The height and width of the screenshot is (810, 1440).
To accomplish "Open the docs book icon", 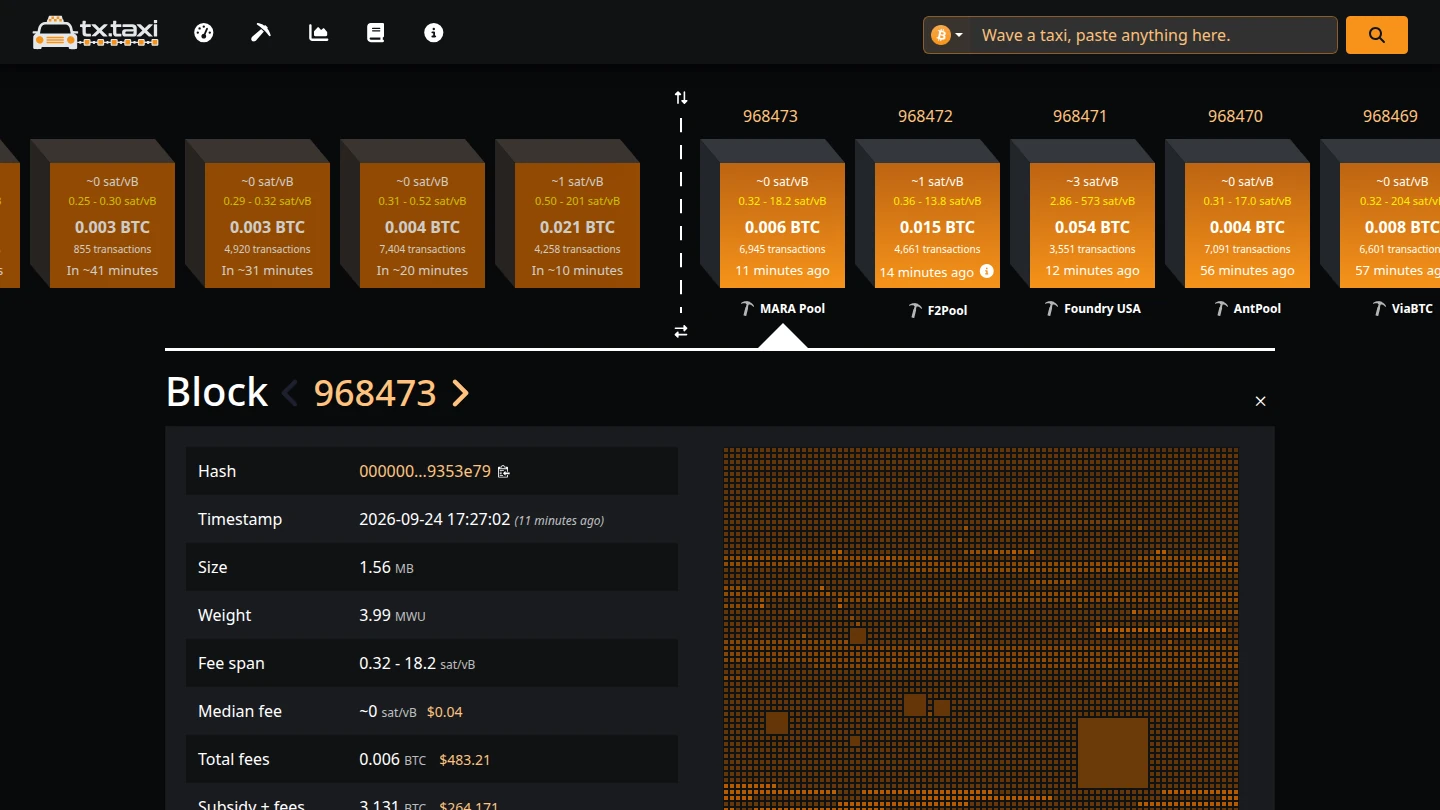I will click(376, 33).
